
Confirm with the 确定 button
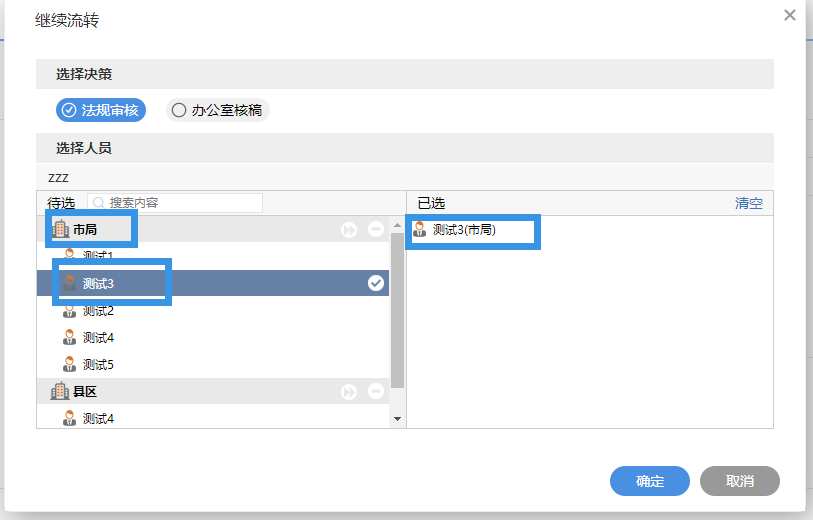[x=649, y=481]
